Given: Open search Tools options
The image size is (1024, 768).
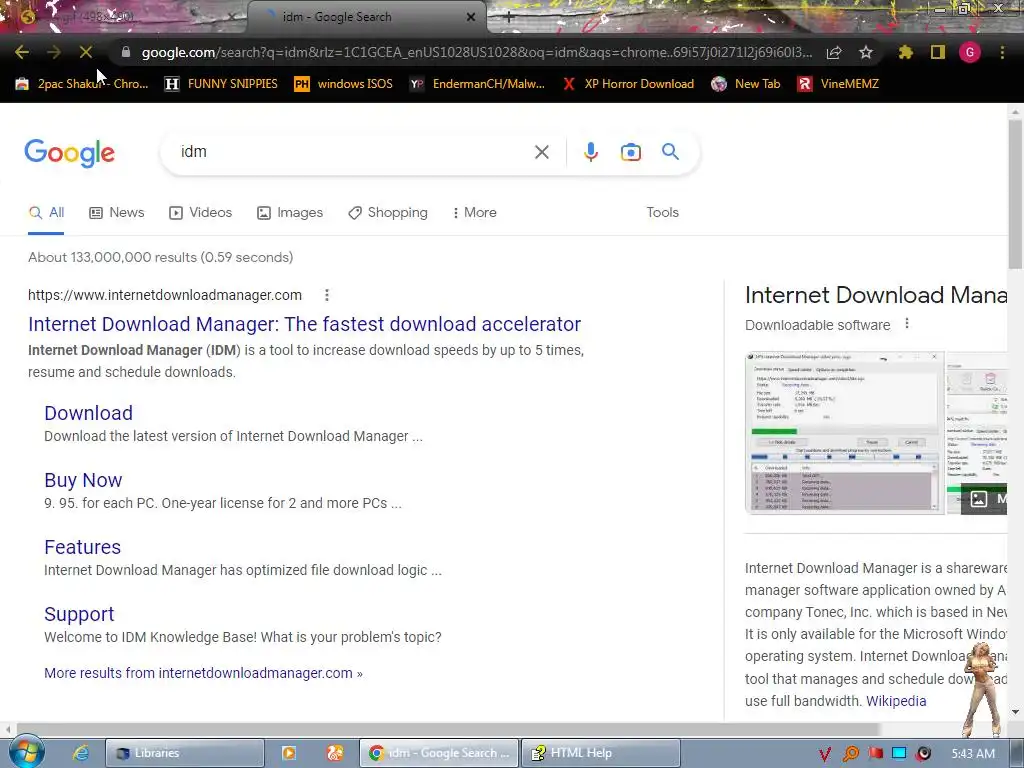Looking at the screenshot, I should (x=662, y=213).
